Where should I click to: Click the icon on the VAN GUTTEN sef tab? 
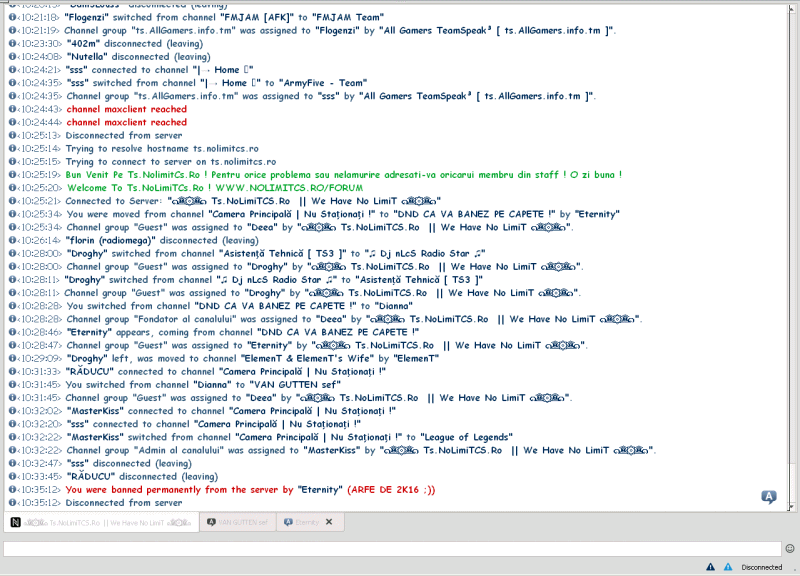click(210, 522)
